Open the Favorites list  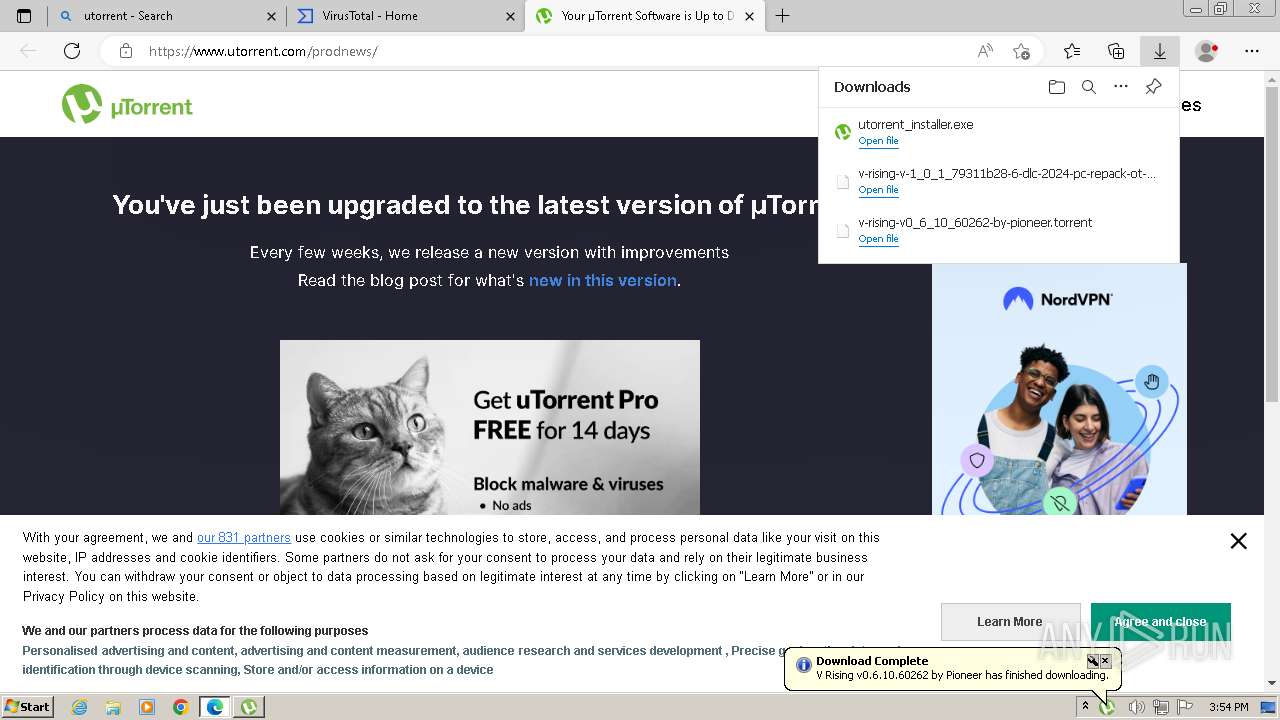pos(1072,51)
